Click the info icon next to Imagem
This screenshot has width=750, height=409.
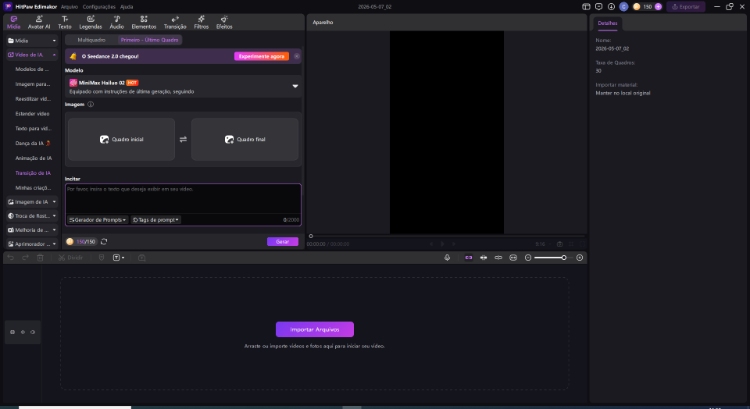(x=90, y=104)
